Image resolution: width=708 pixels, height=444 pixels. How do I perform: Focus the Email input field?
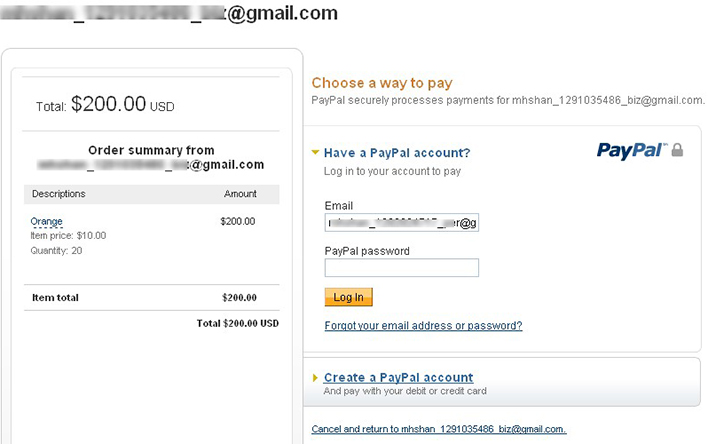[x=401, y=222]
